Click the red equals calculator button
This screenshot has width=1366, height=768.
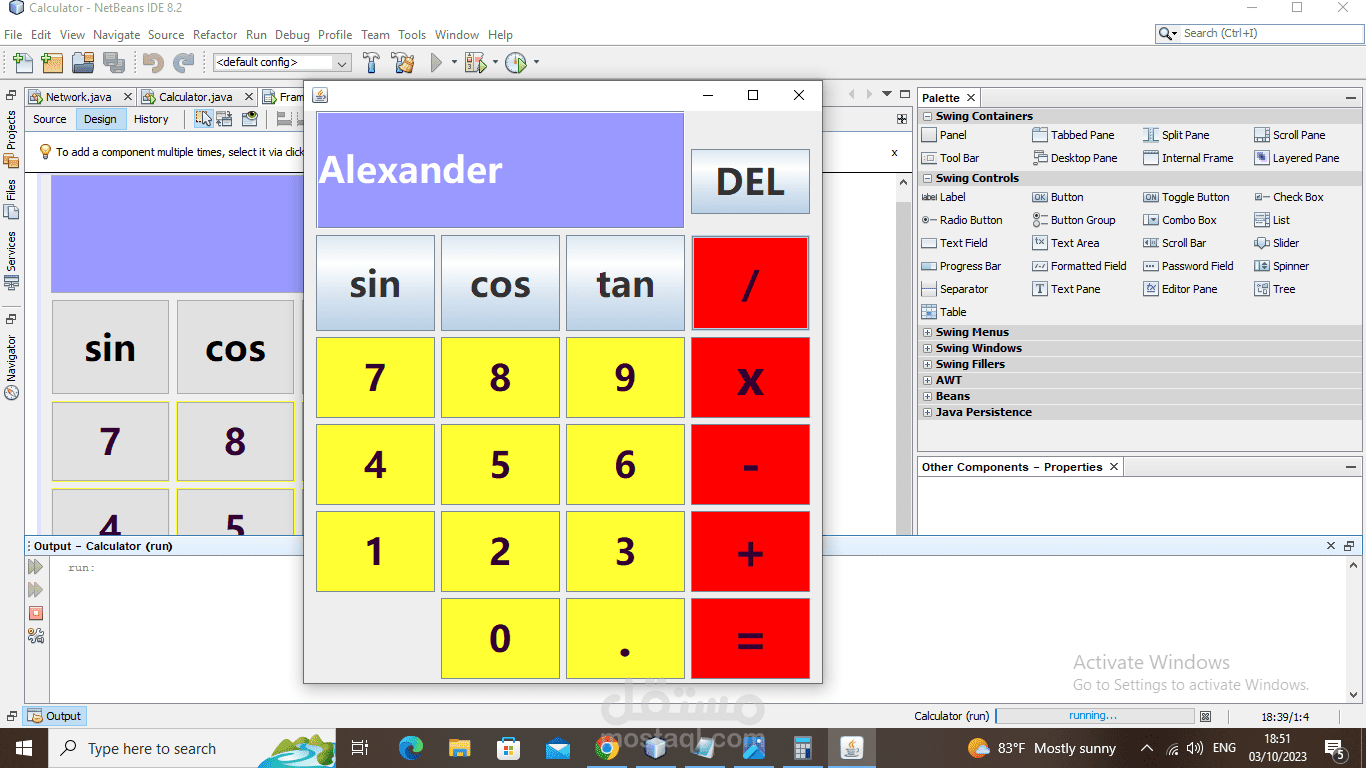click(x=750, y=639)
